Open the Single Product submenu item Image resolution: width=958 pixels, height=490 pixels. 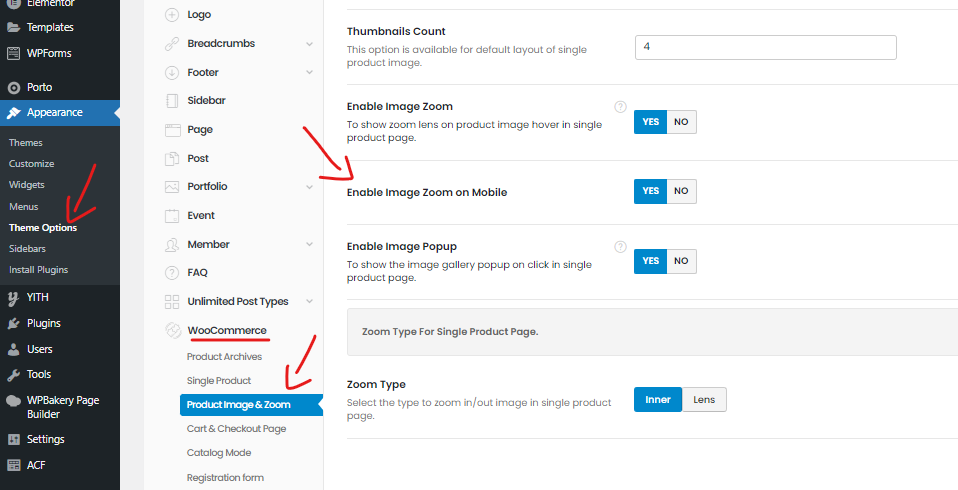click(x=219, y=381)
